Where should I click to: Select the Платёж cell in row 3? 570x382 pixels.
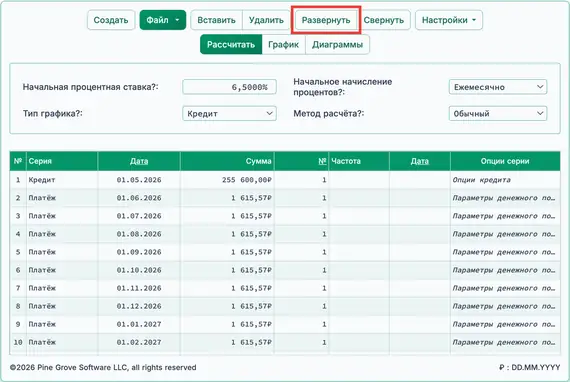pyautogui.click(x=62, y=216)
